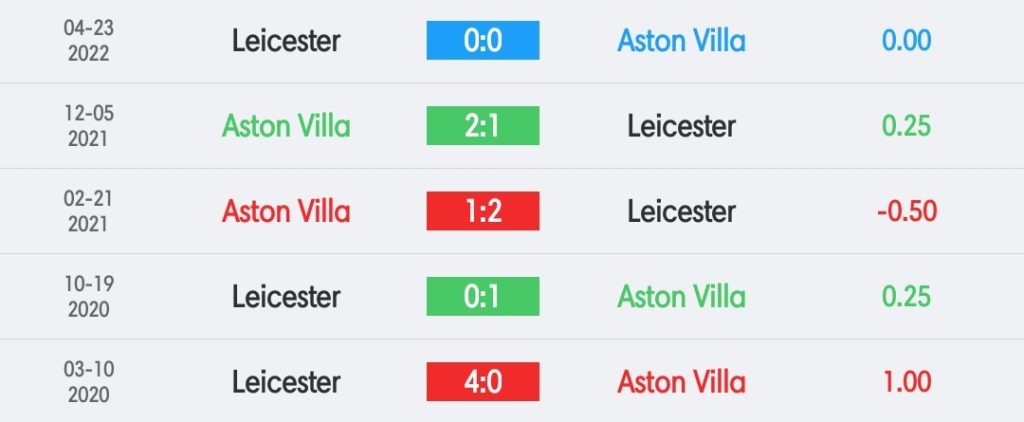
Task: Click Leicester in the 02-21 2021 match
Action: point(681,211)
